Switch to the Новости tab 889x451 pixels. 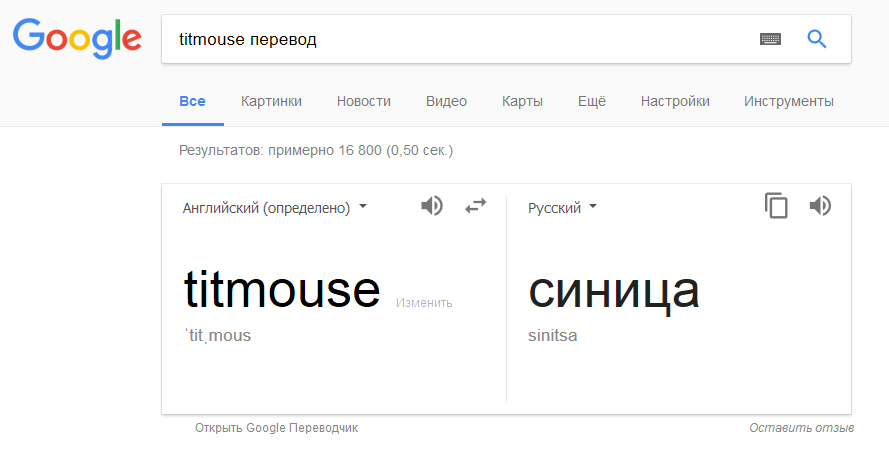pyautogui.click(x=364, y=101)
